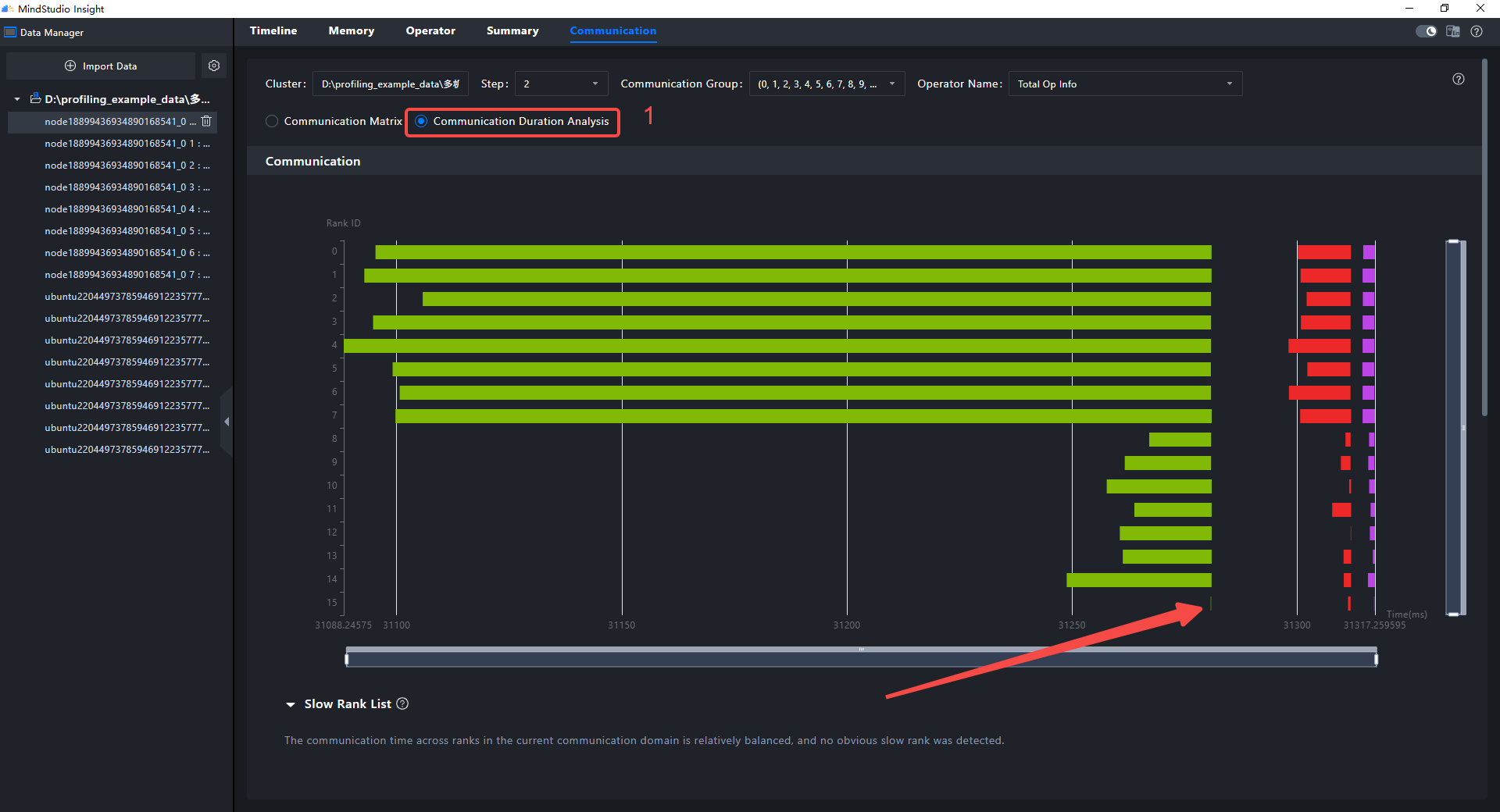Screen dimensions: 1500x812
Task: Select tree row ending in '_0 4 :'
Action: click(112, 208)
